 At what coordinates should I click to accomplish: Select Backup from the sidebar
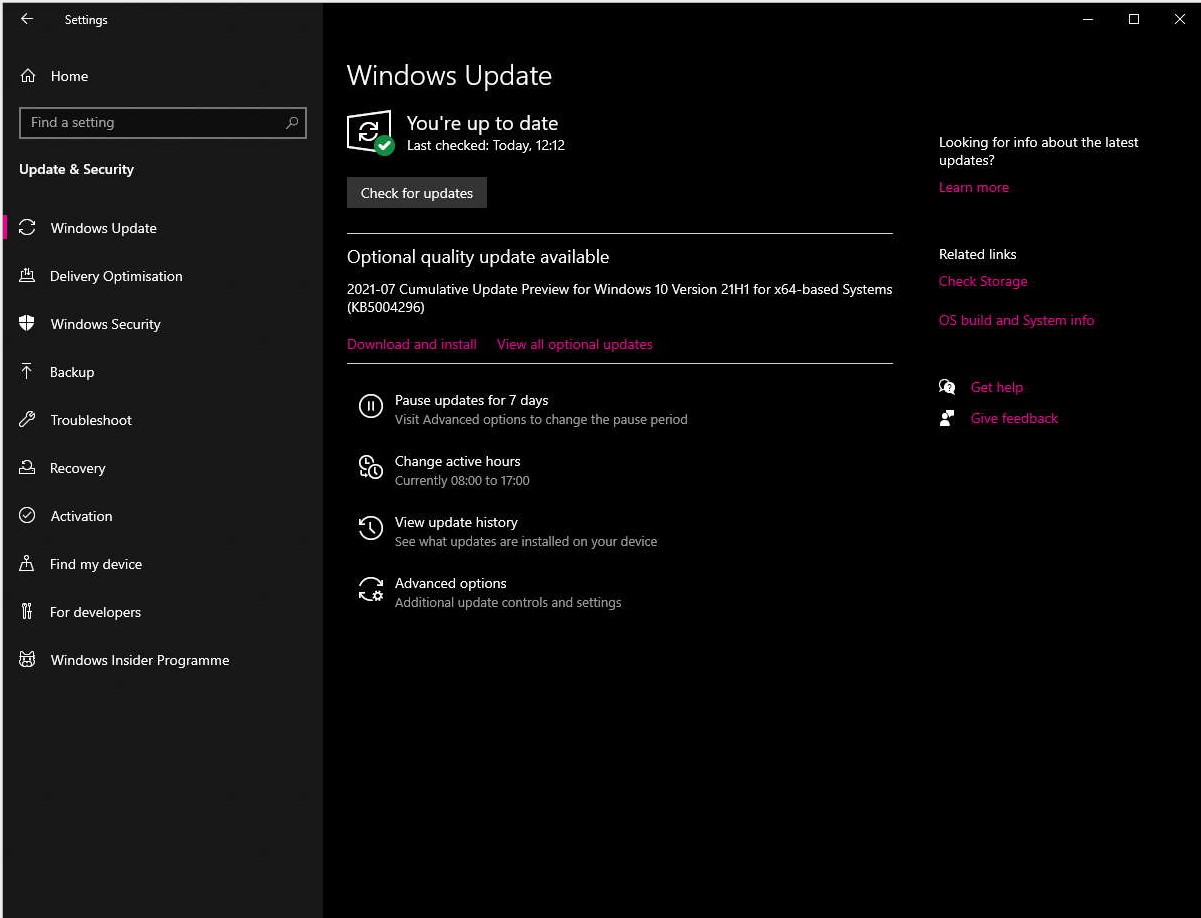point(72,372)
